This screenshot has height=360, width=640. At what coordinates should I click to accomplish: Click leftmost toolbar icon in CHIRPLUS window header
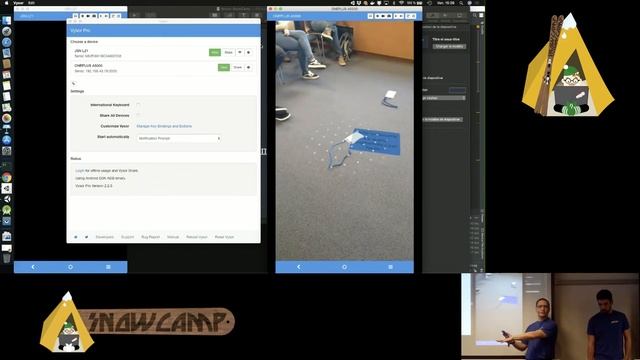[x=370, y=16]
